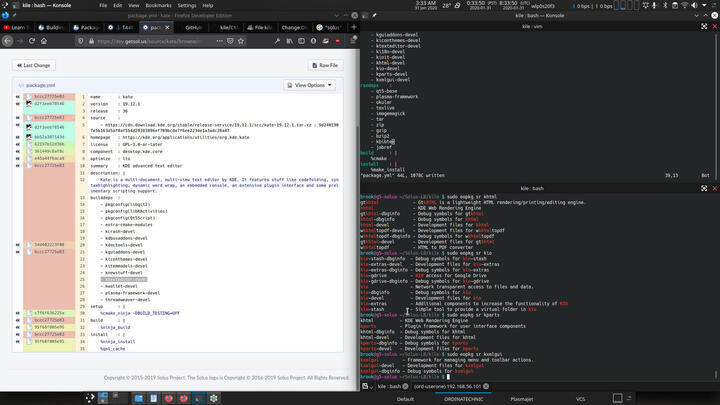Open the Konsole Edit menu
Viewport: 720px width, 405px height.
(118, 6)
